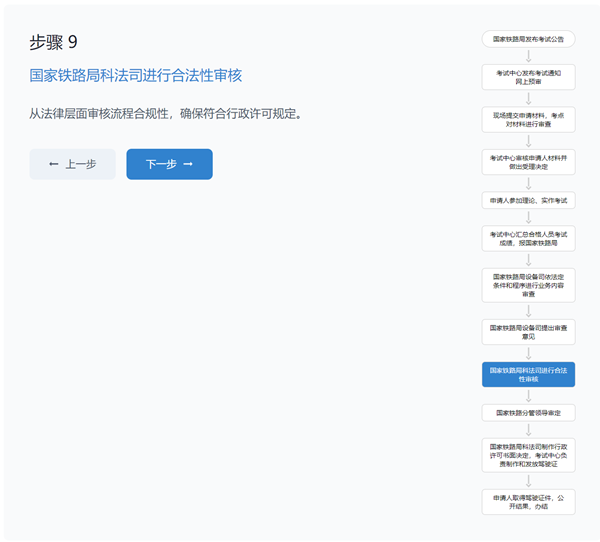Select highlighted 科法司进行合法性审核 node
Viewport: 600px width, 542px height.
point(528,374)
